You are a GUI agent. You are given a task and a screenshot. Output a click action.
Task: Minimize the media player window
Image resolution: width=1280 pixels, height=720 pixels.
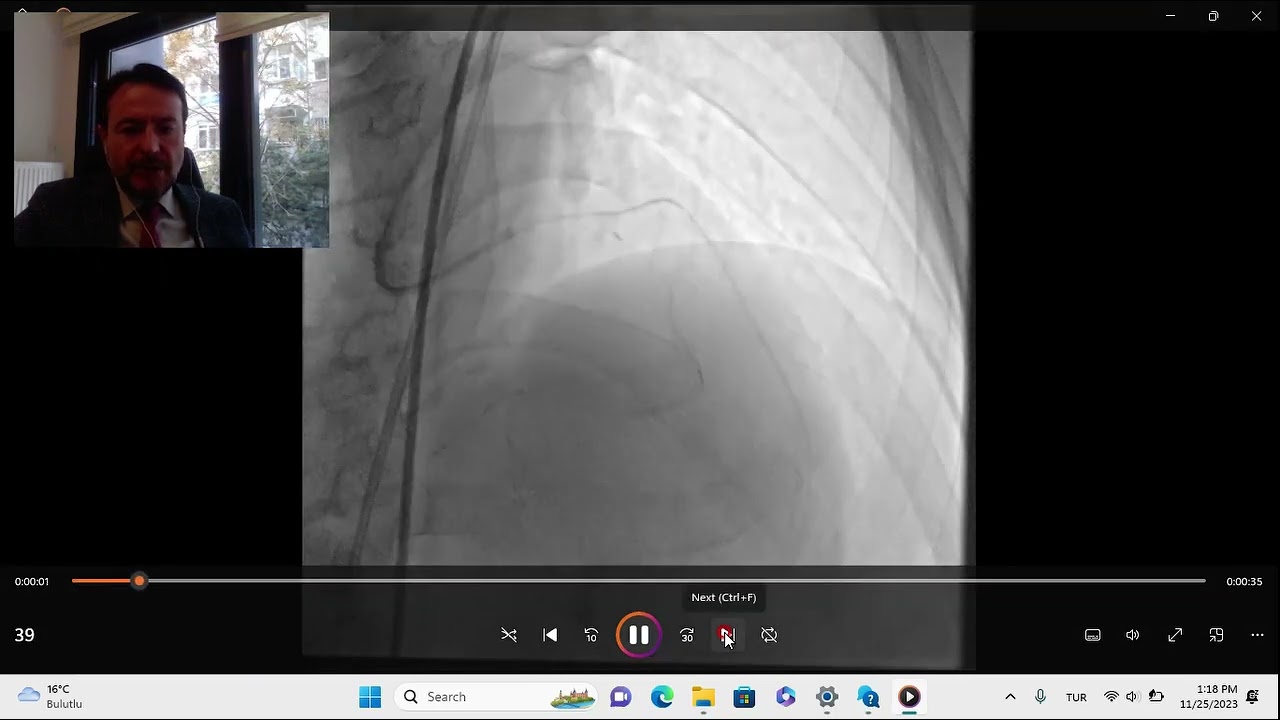point(1170,16)
